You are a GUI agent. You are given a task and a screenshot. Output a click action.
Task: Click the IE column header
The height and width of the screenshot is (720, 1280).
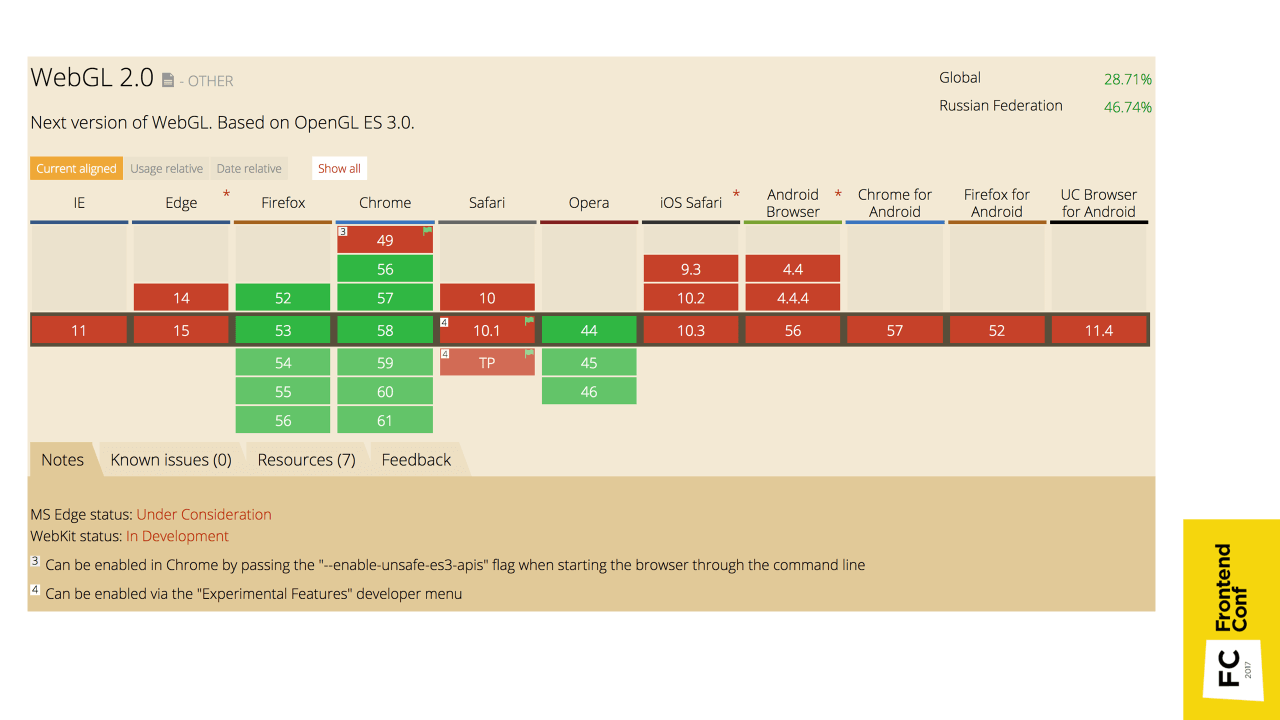79,203
